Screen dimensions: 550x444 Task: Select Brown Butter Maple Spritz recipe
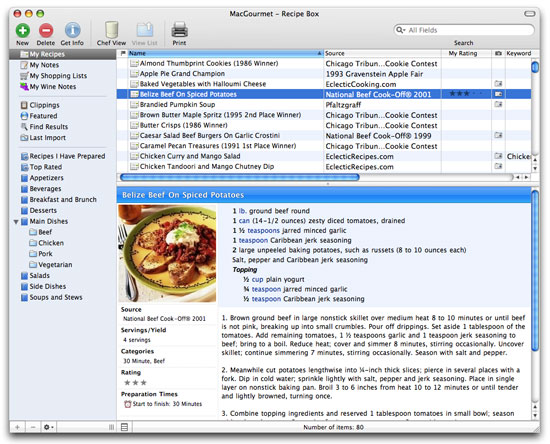(324, 115)
